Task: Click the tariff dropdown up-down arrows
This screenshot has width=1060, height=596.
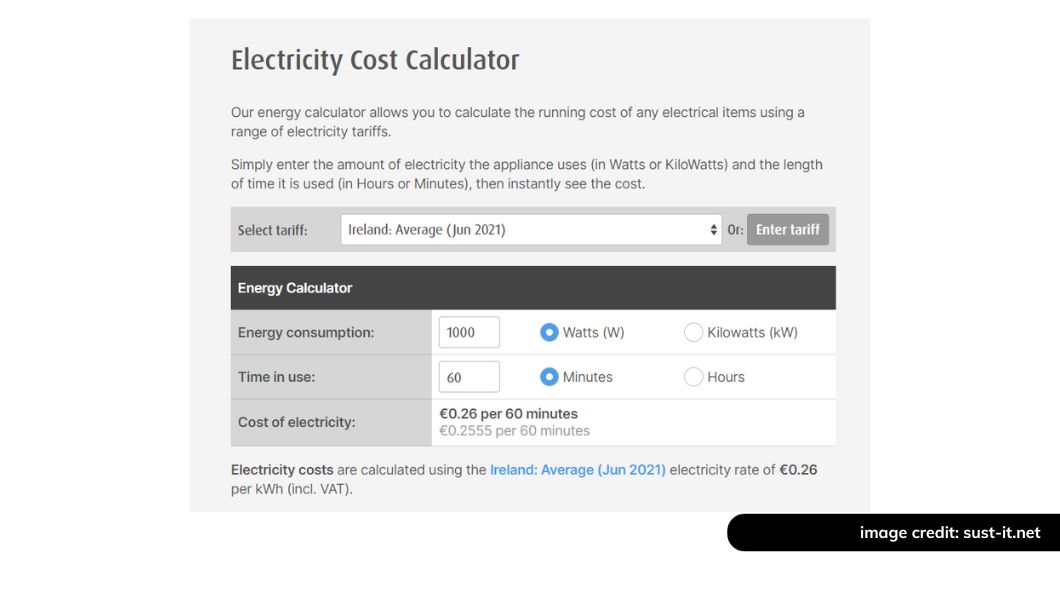Action: (713, 230)
